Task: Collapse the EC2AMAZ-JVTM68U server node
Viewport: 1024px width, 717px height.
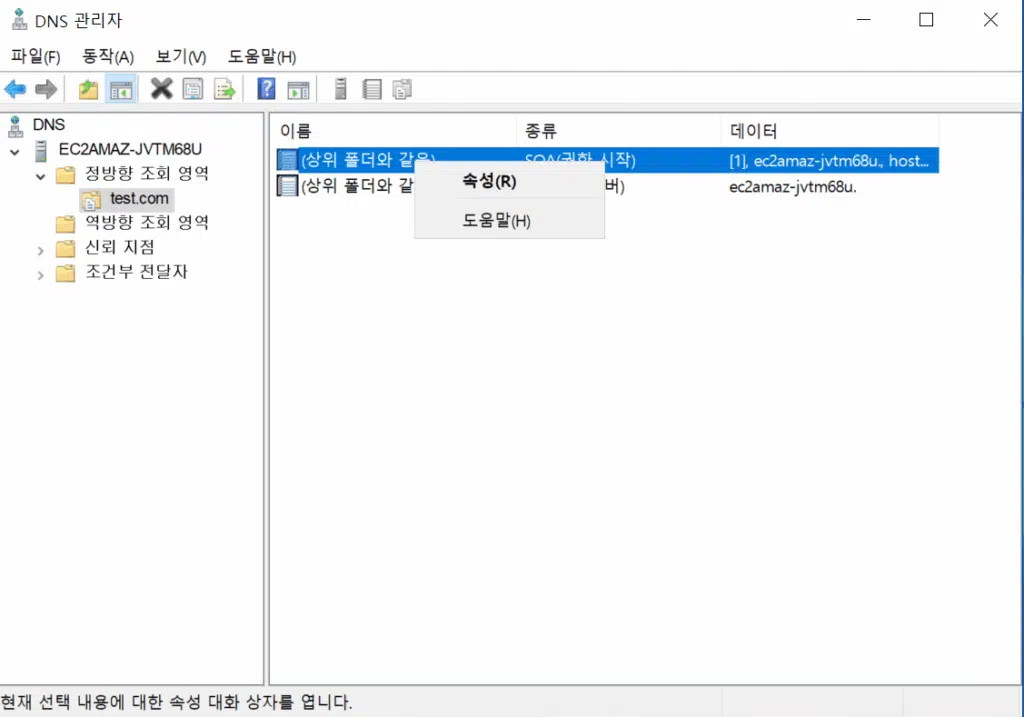Action: tap(15, 151)
